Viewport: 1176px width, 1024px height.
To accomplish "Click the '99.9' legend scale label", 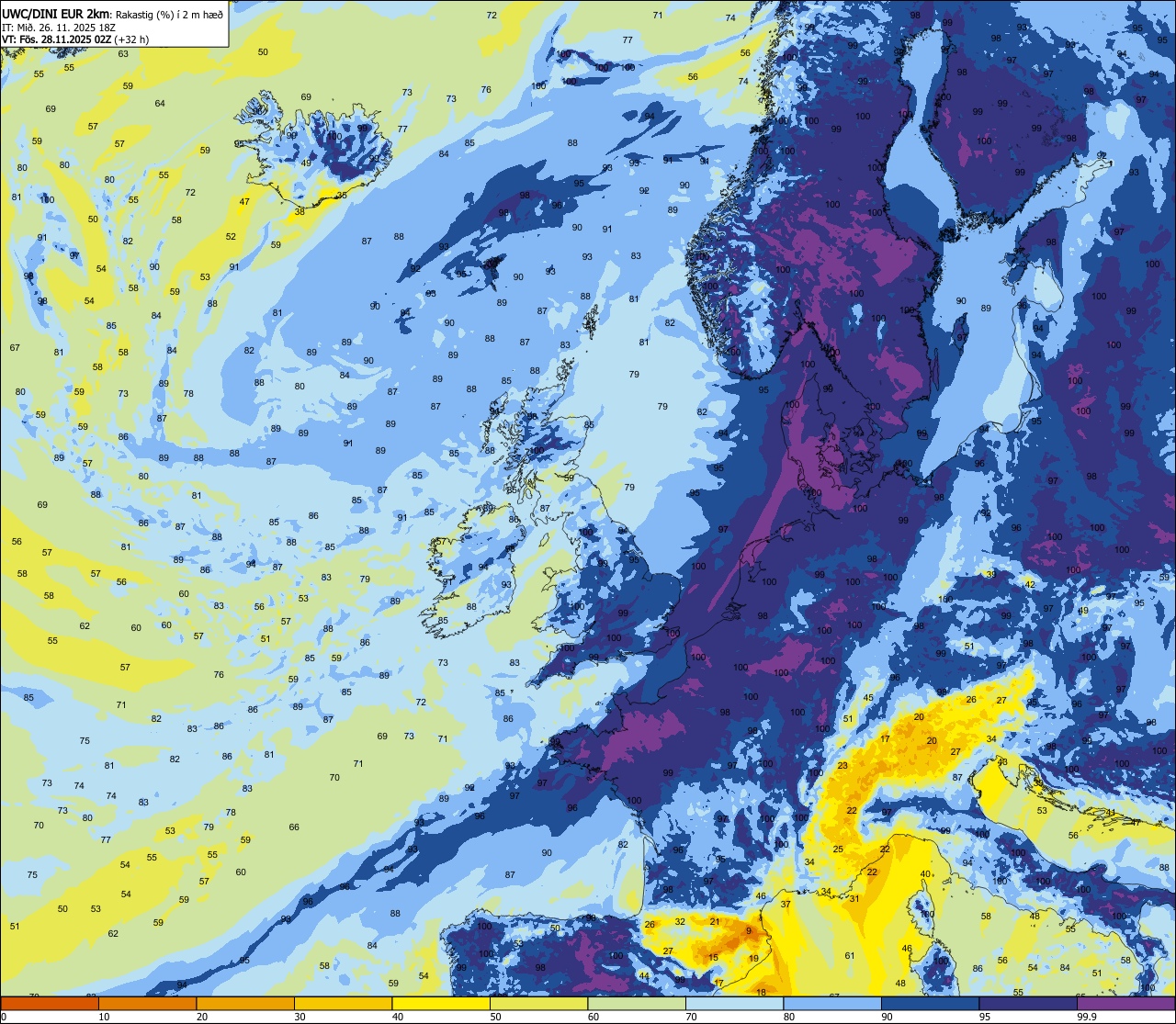I will pyautogui.click(x=1087, y=1017).
